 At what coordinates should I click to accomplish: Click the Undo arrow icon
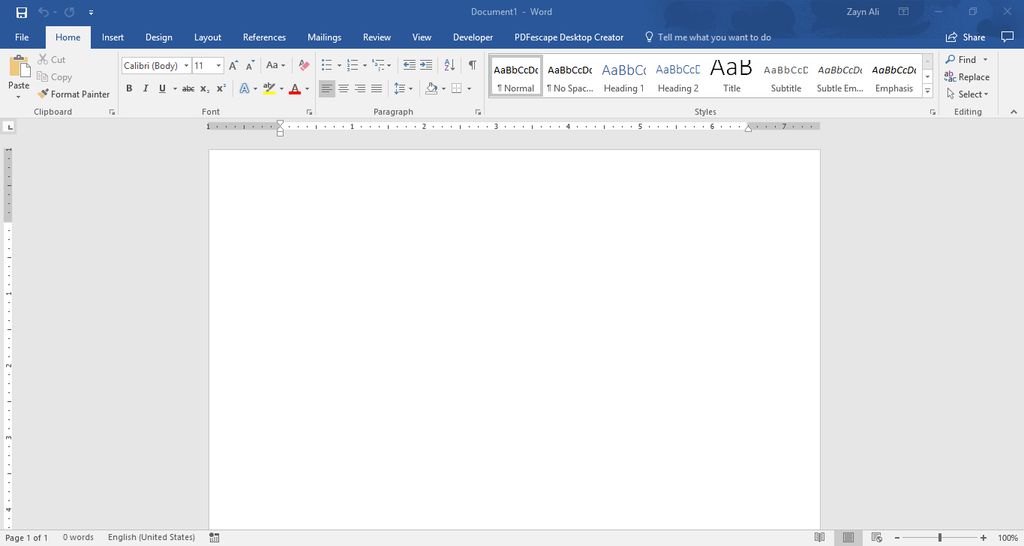44,12
